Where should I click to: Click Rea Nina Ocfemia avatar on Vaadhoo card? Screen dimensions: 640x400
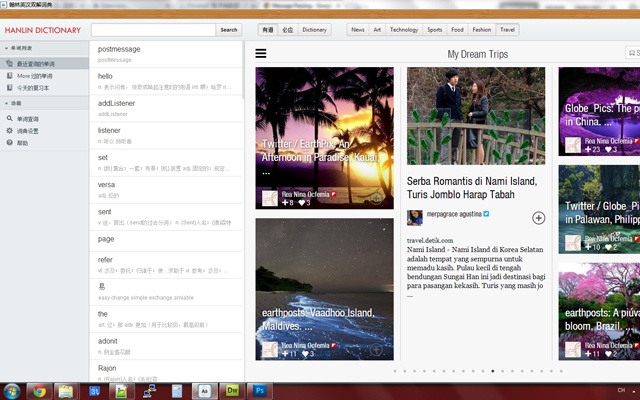(270, 349)
